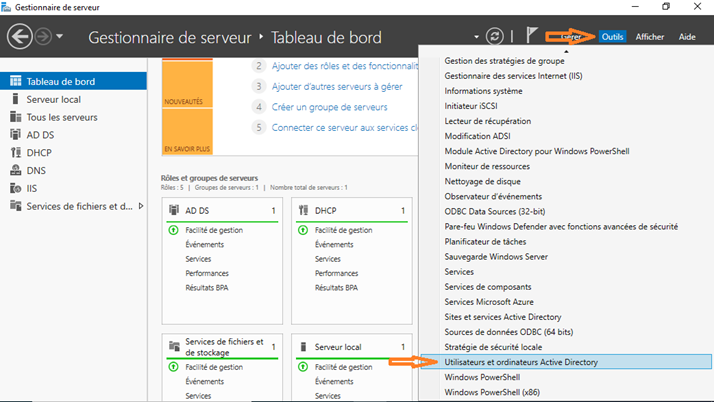Click Services de fichiers sidebar icon
714x402 pixels.
click(x=15, y=205)
